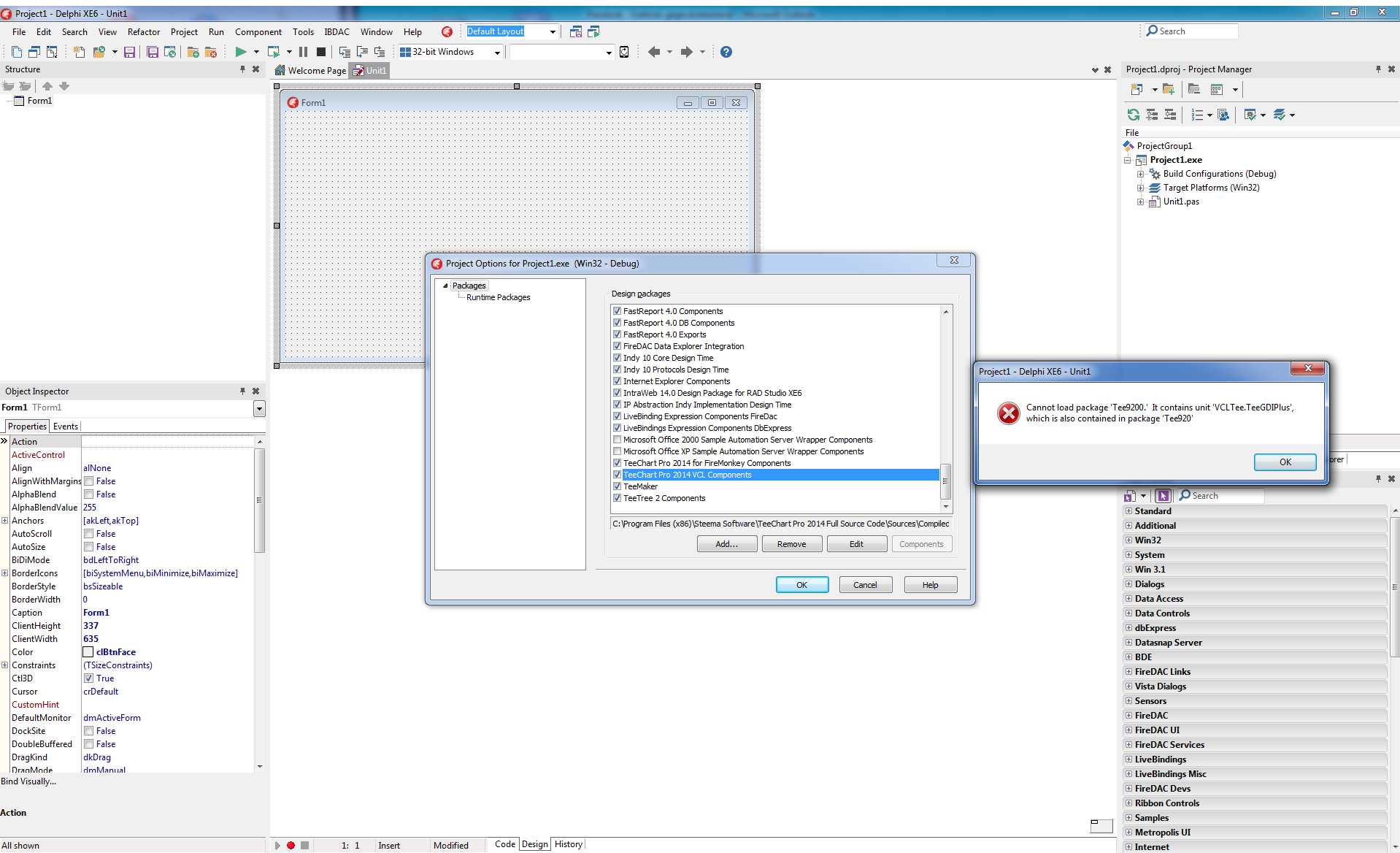This screenshot has height=853, width=1400.
Task: Click the Pause program toolbar icon
Action: [x=304, y=52]
